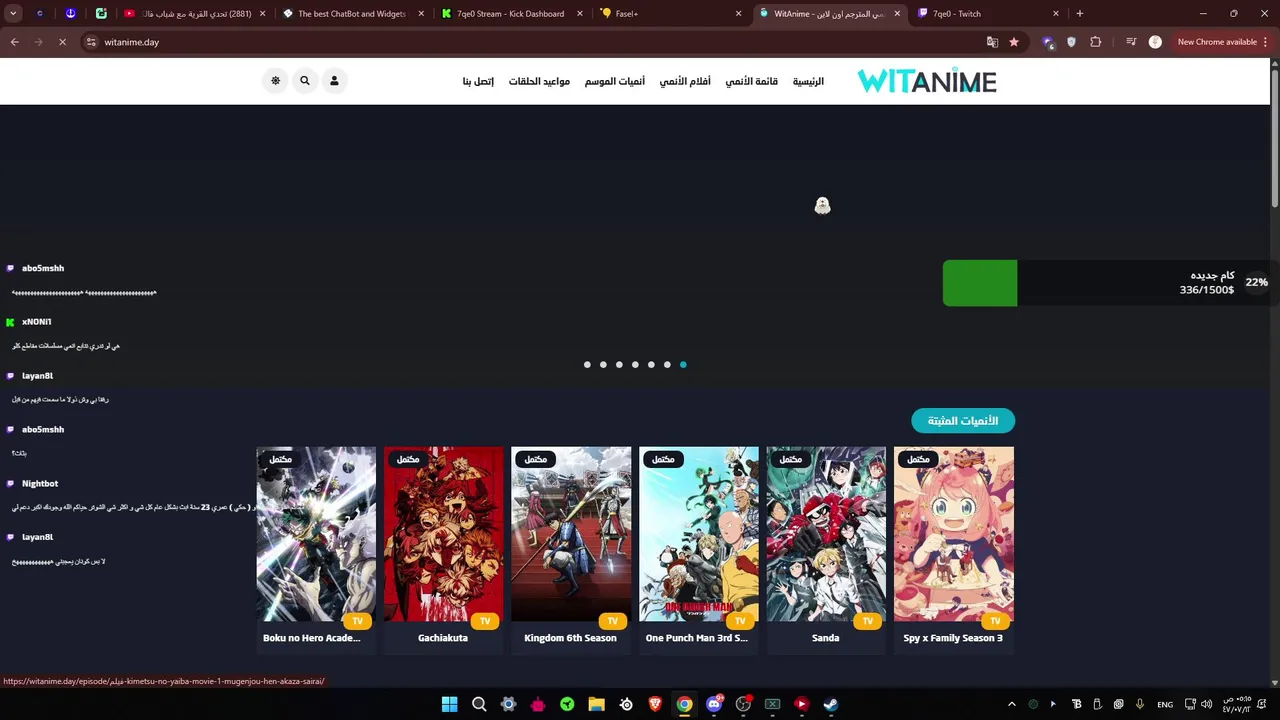Select the second carousel dot from the left
This screenshot has height=720, width=1280.
coord(603,365)
